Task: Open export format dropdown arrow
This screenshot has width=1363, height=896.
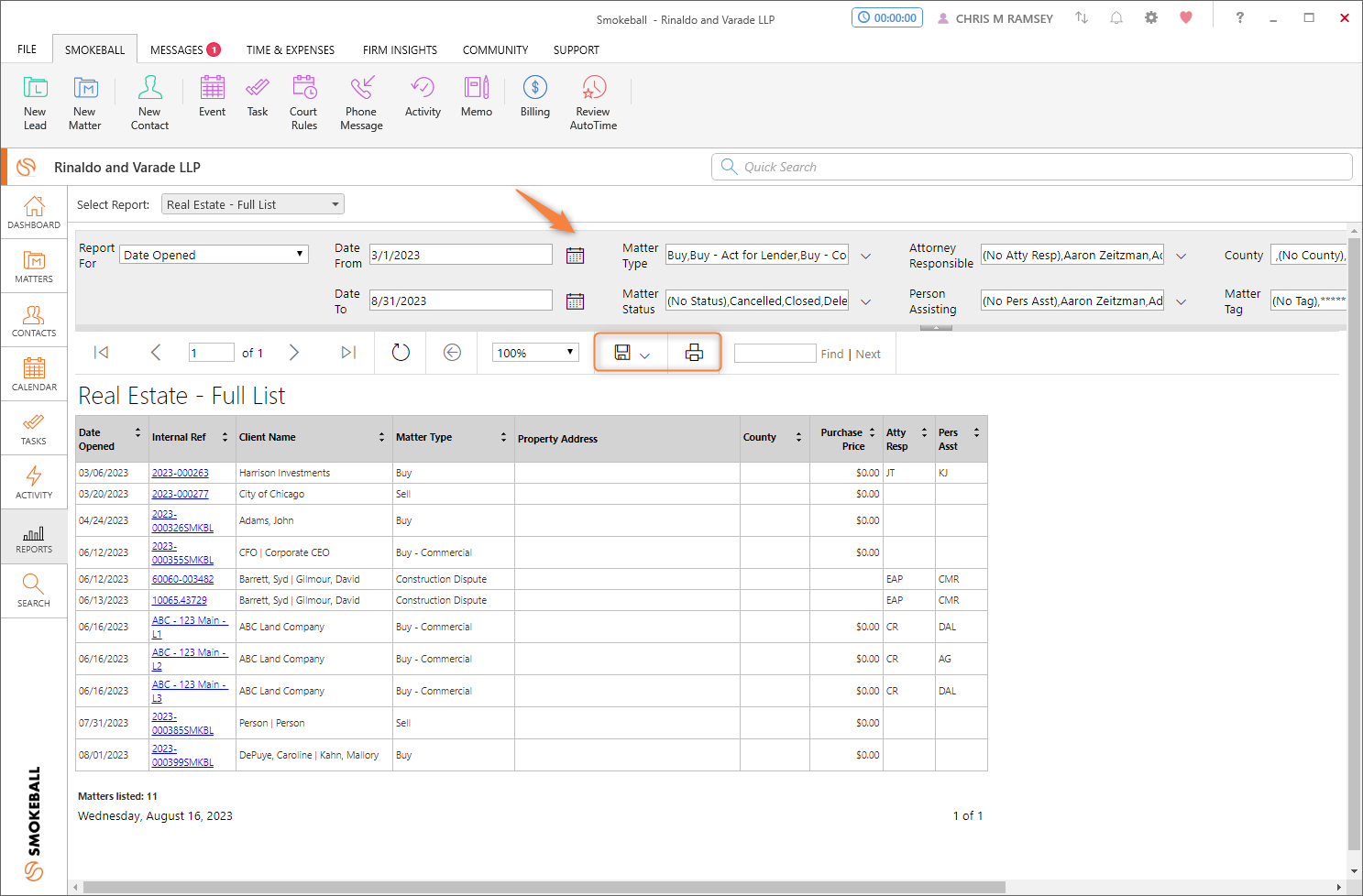Action: (644, 355)
